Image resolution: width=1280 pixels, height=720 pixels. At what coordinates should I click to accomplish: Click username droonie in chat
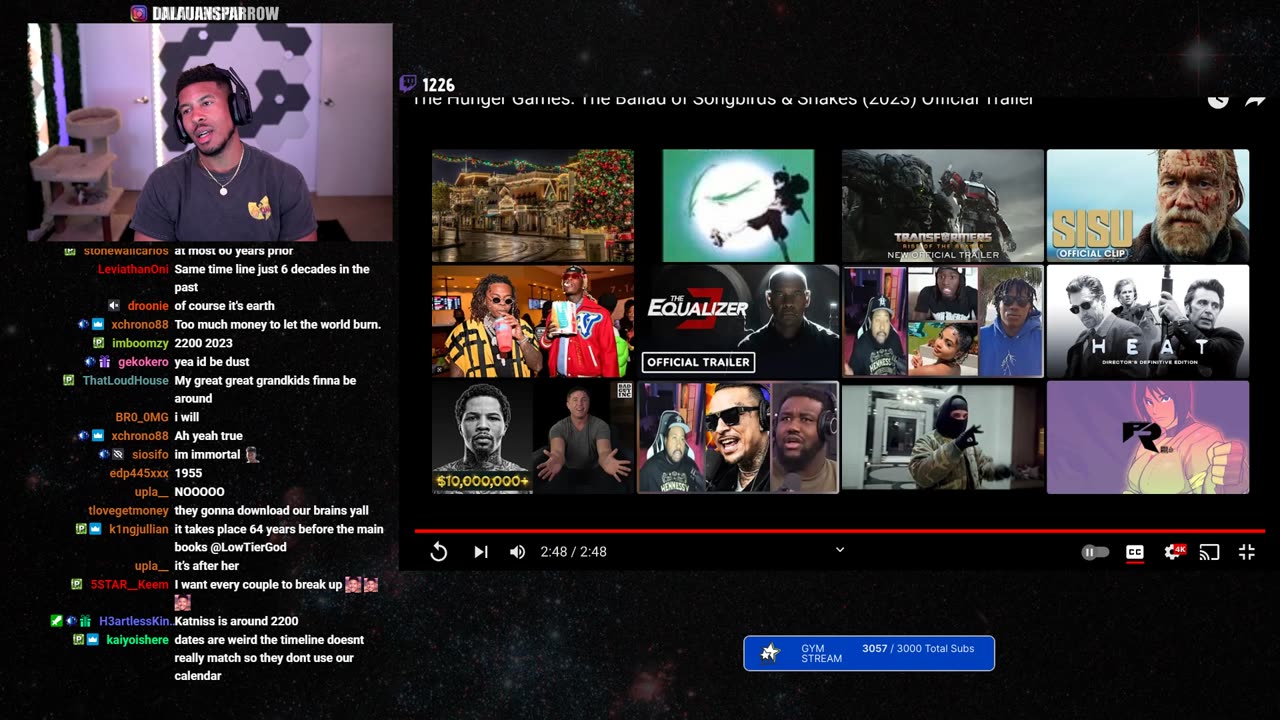(148, 306)
